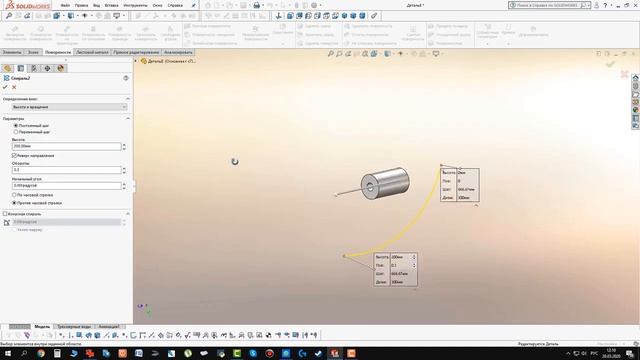
Task: Click the Обороты value input field
Action: click(x=67, y=170)
